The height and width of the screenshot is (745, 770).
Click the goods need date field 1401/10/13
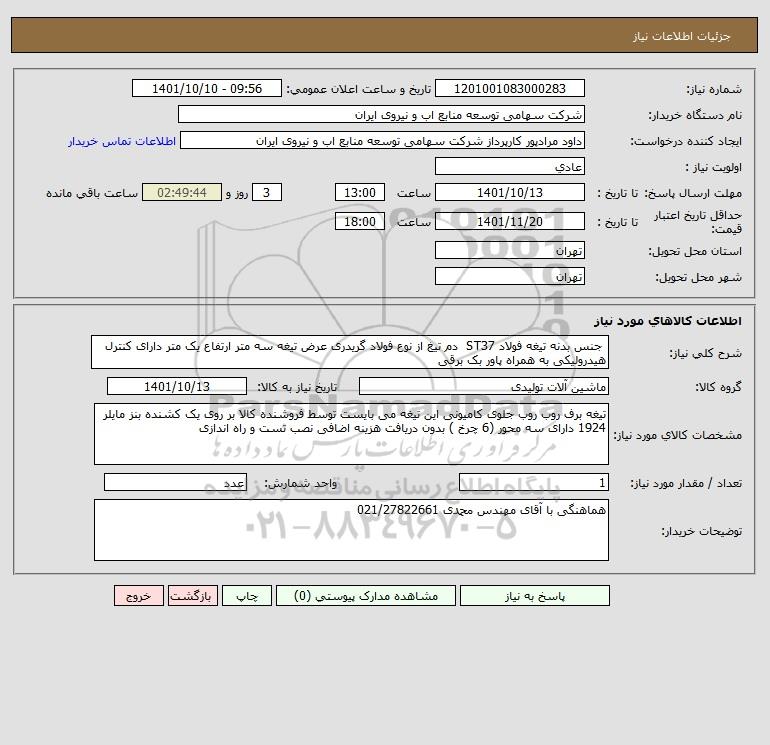click(x=177, y=386)
